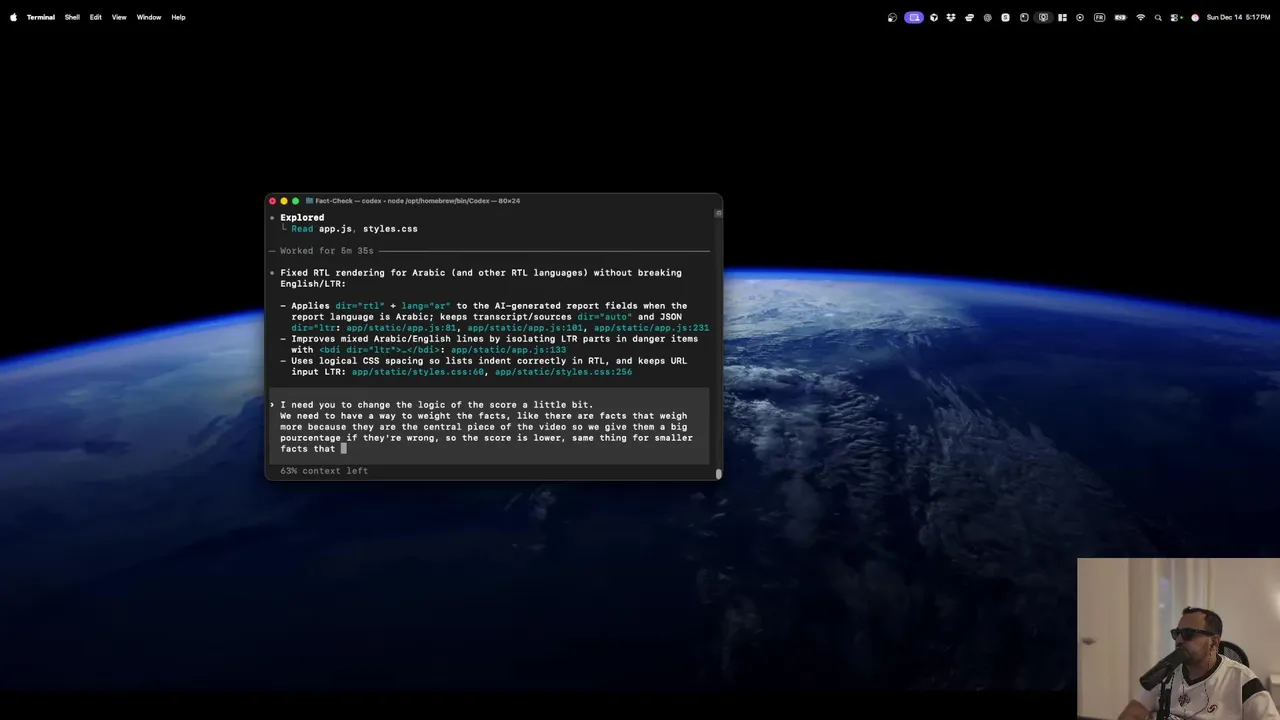Click 'styles.css' in the Read line
The height and width of the screenshot is (720, 1280).
390,229
